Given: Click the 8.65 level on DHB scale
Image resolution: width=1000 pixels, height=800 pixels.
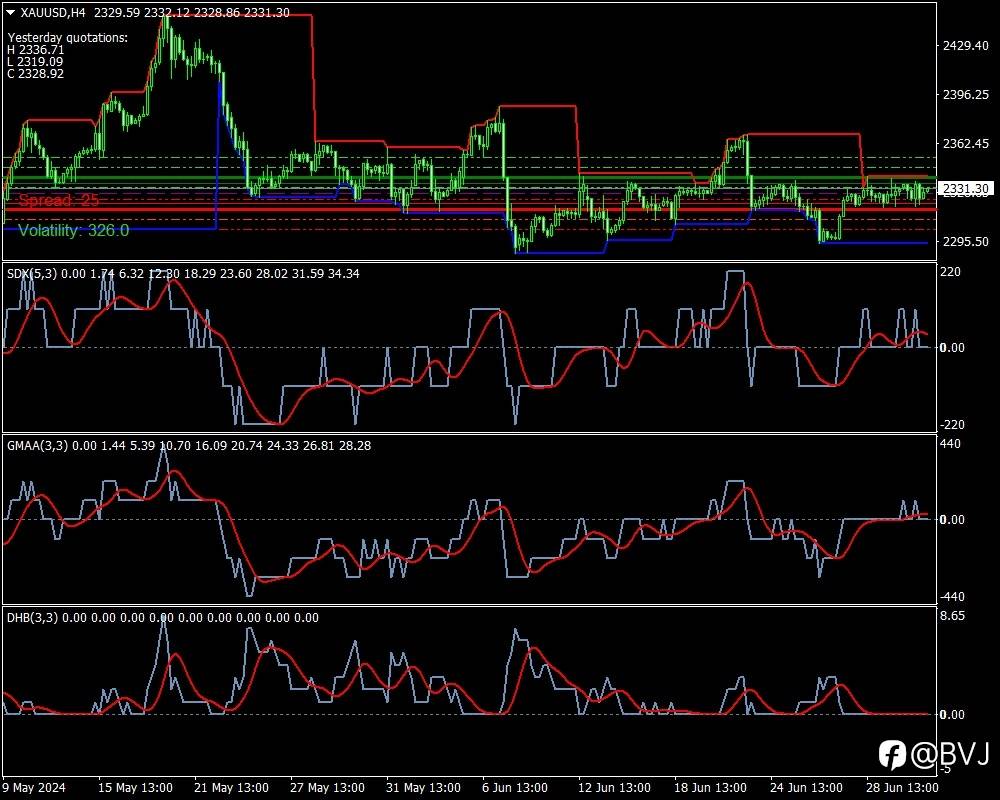Looking at the screenshot, I should 952,616.
